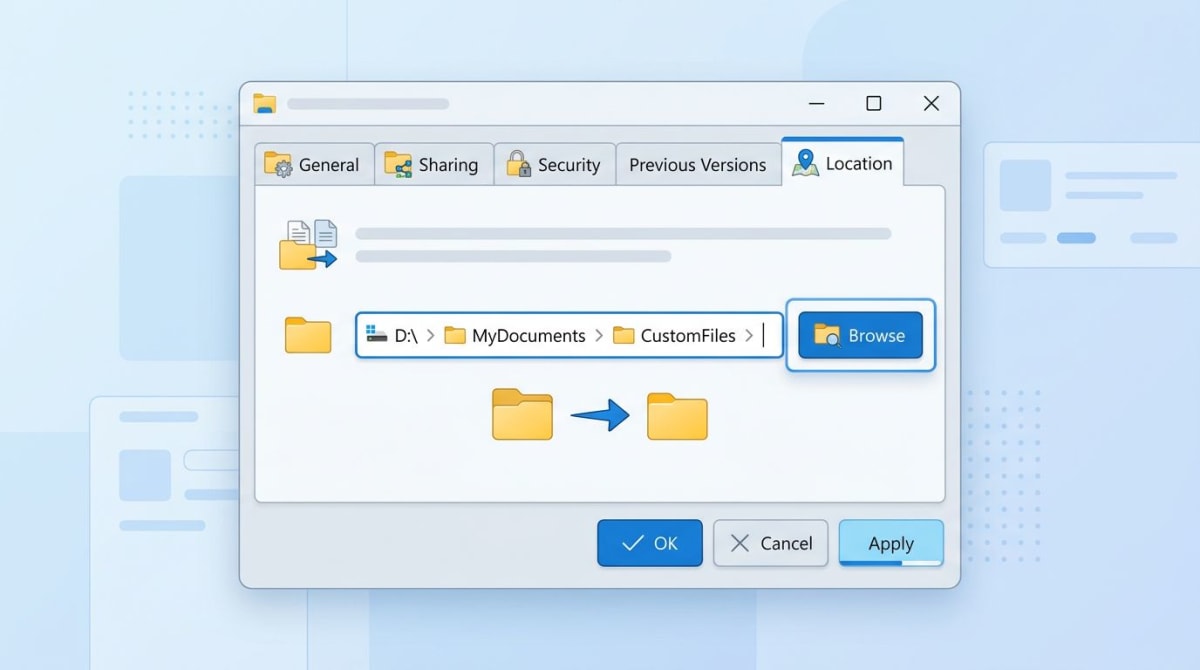Expand the chevron after MyDocuments
This screenshot has height=670, width=1200.
tap(599, 336)
